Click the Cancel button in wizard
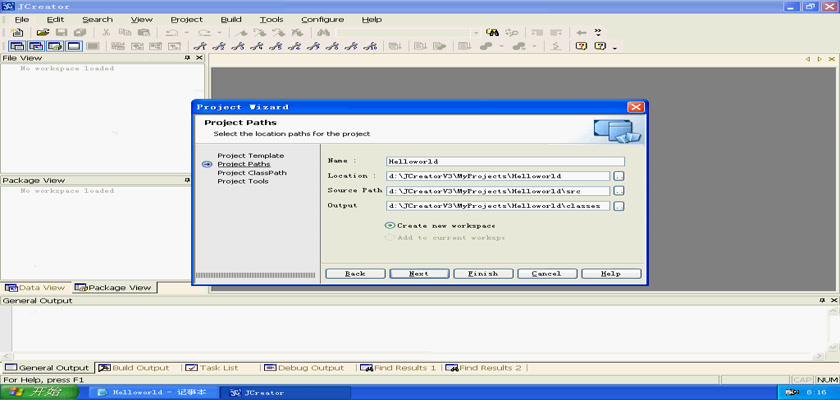Image resolution: width=840 pixels, height=400 pixels. coord(547,274)
